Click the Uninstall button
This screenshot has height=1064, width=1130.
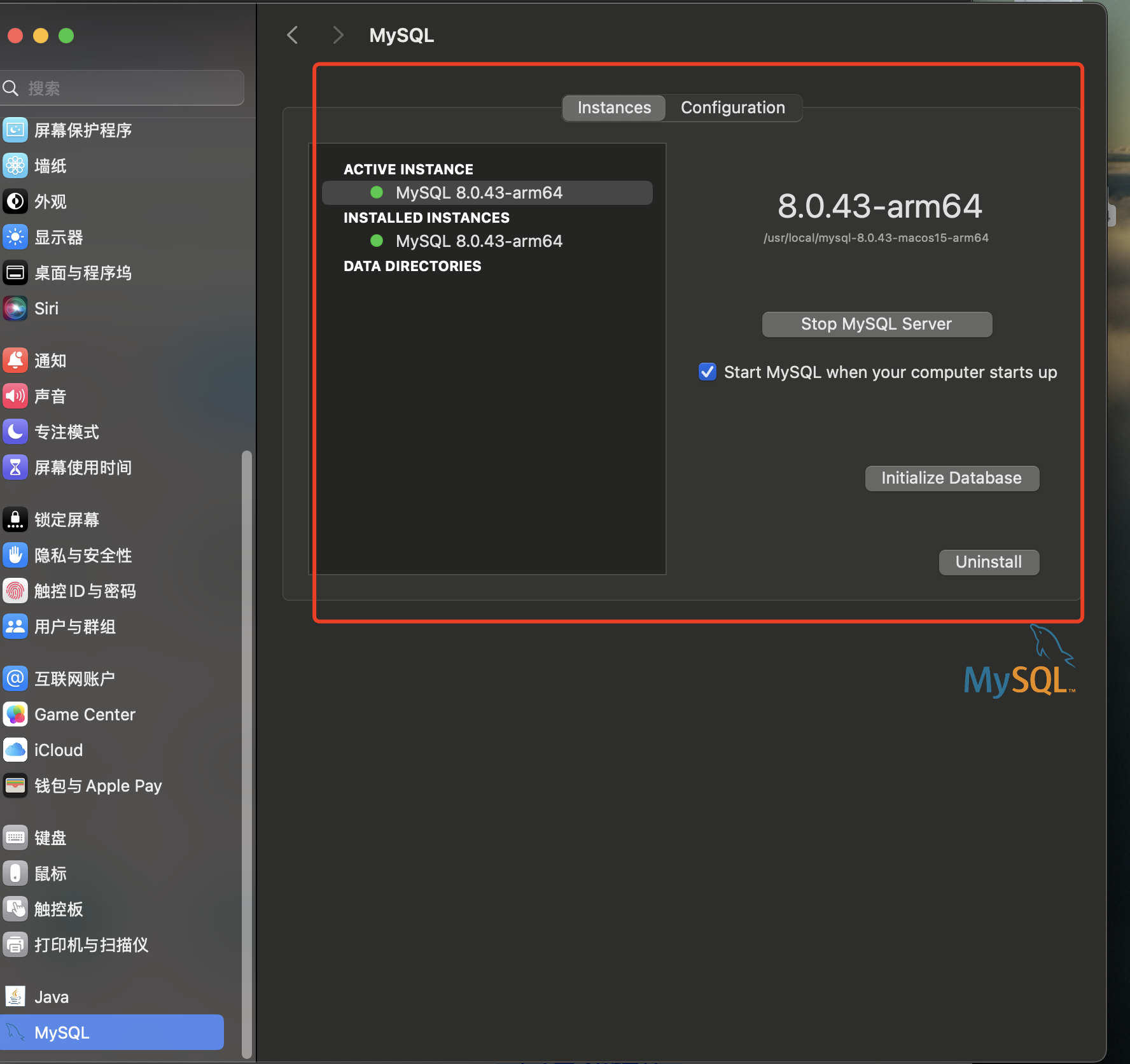pos(989,562)
